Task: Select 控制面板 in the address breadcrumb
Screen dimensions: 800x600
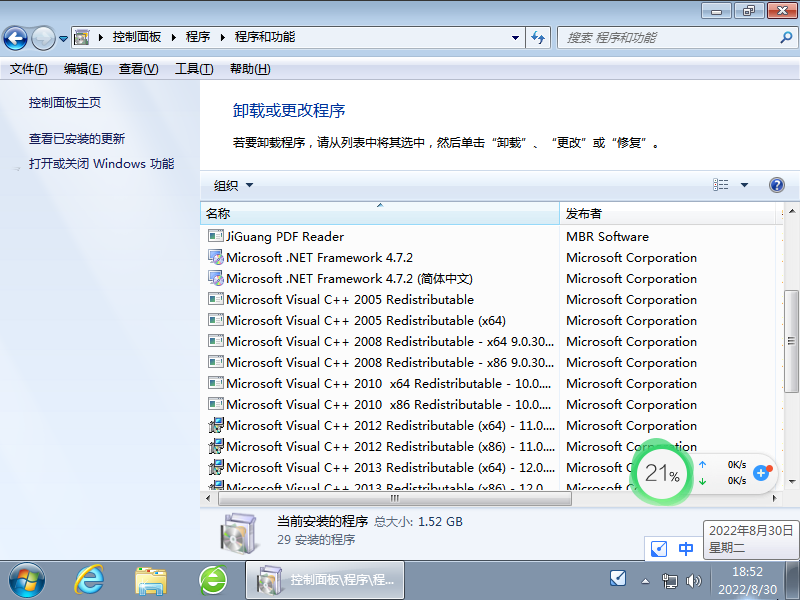Action: tap(137, 37)
